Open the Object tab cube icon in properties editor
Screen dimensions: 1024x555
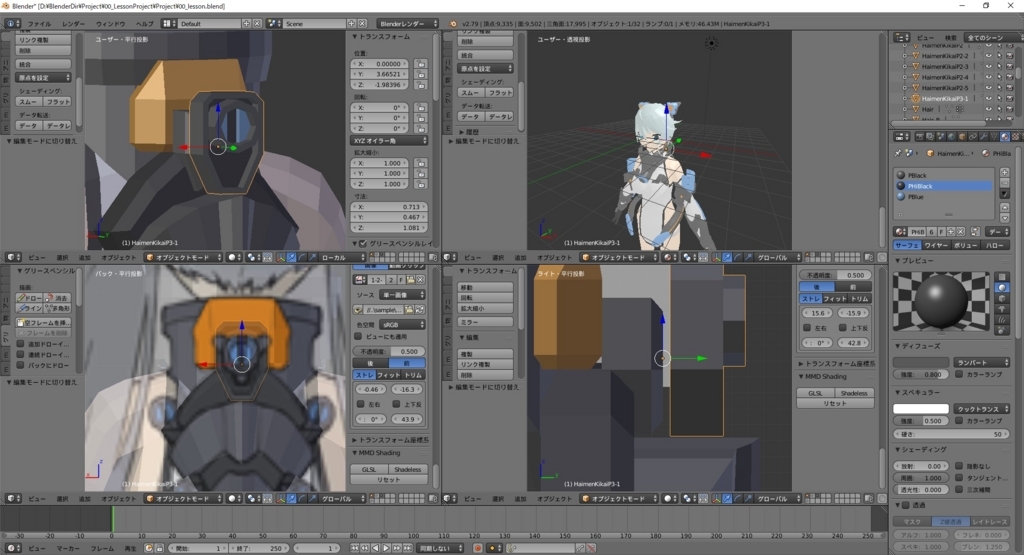pos(962,136)
